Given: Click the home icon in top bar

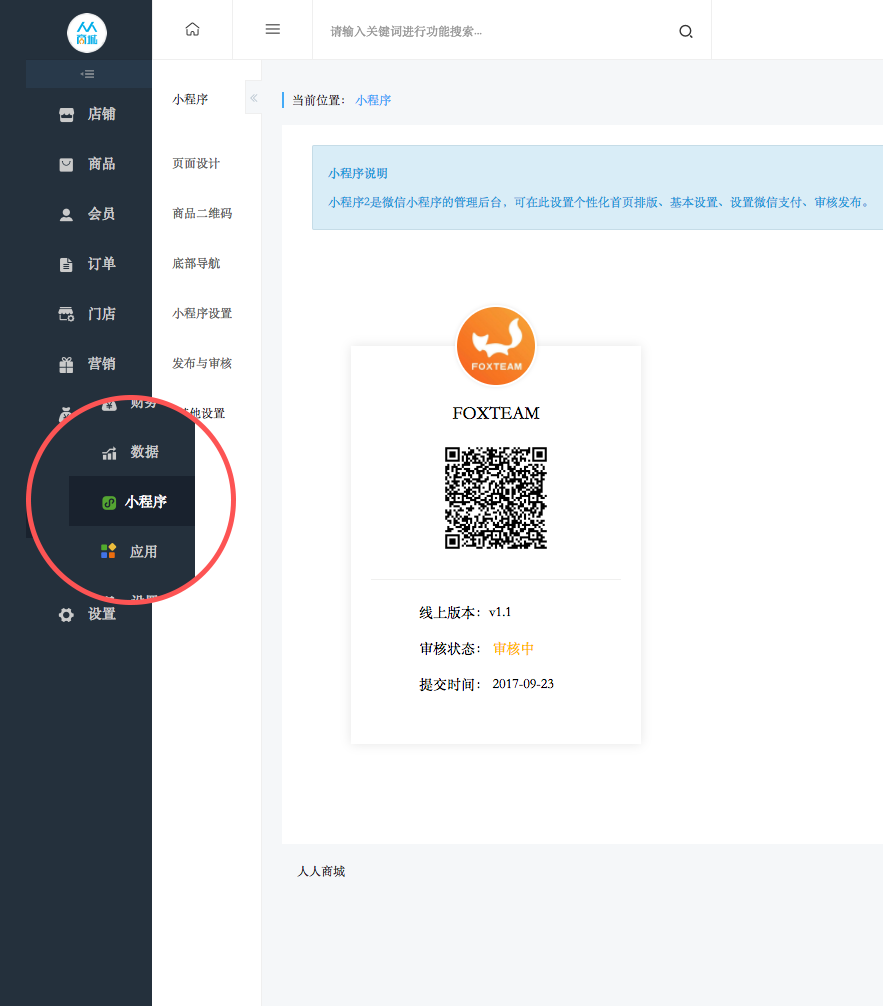Looking at the screenshot, I should click(x=193, y=30).
